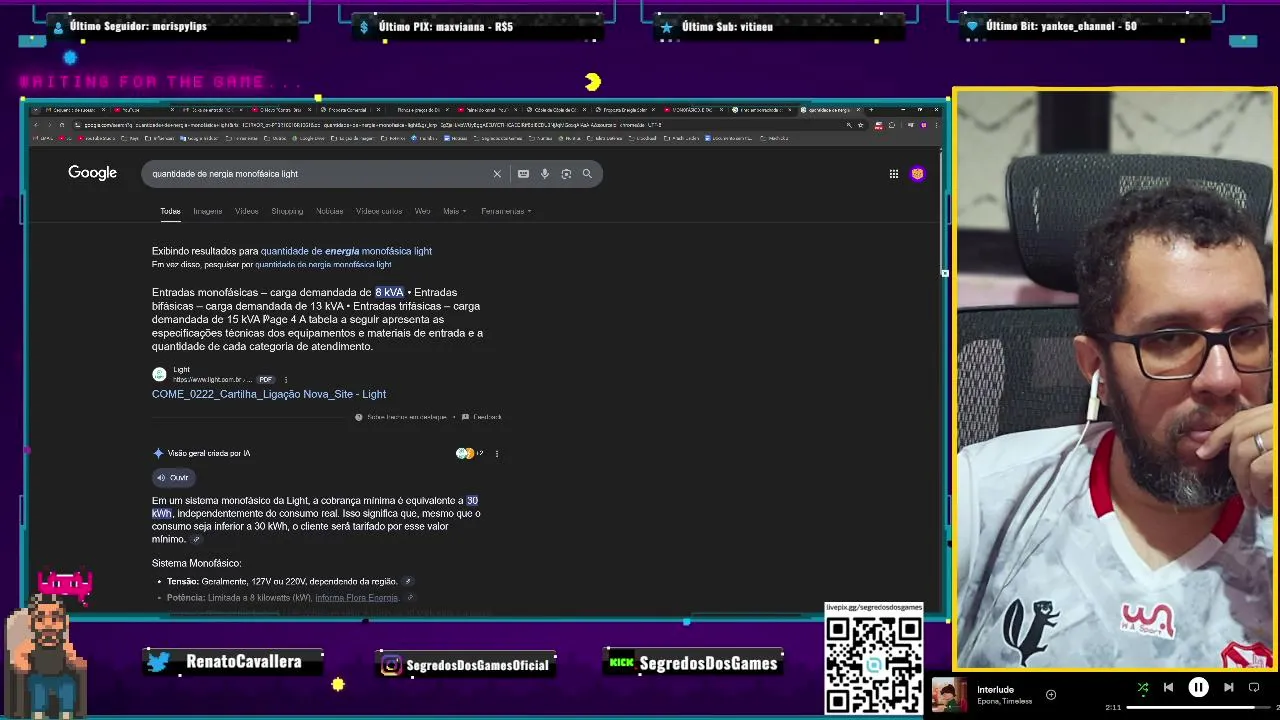Switch to the Imagens tab
1280x720 pixels.
point(208,211)
